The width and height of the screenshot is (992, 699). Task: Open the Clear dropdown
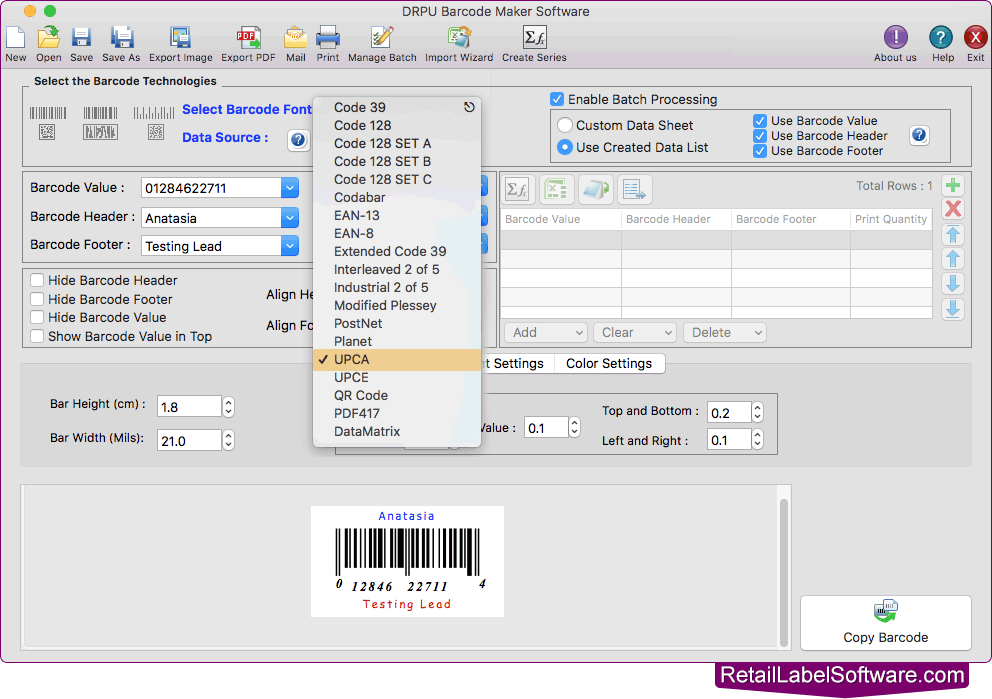point(634,332)
